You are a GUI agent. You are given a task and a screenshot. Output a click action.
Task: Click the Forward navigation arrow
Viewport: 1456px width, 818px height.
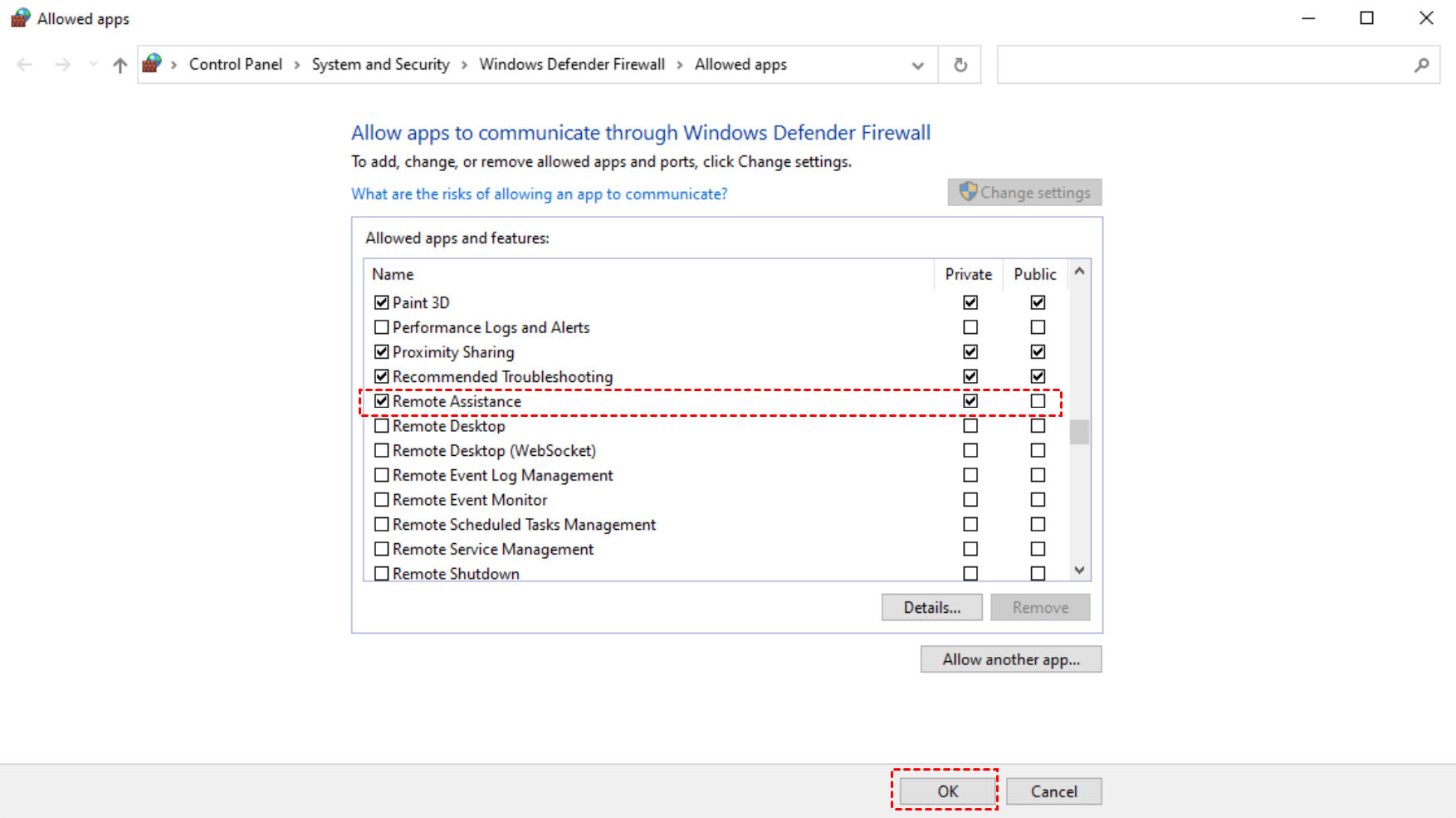tap(63, 65)
